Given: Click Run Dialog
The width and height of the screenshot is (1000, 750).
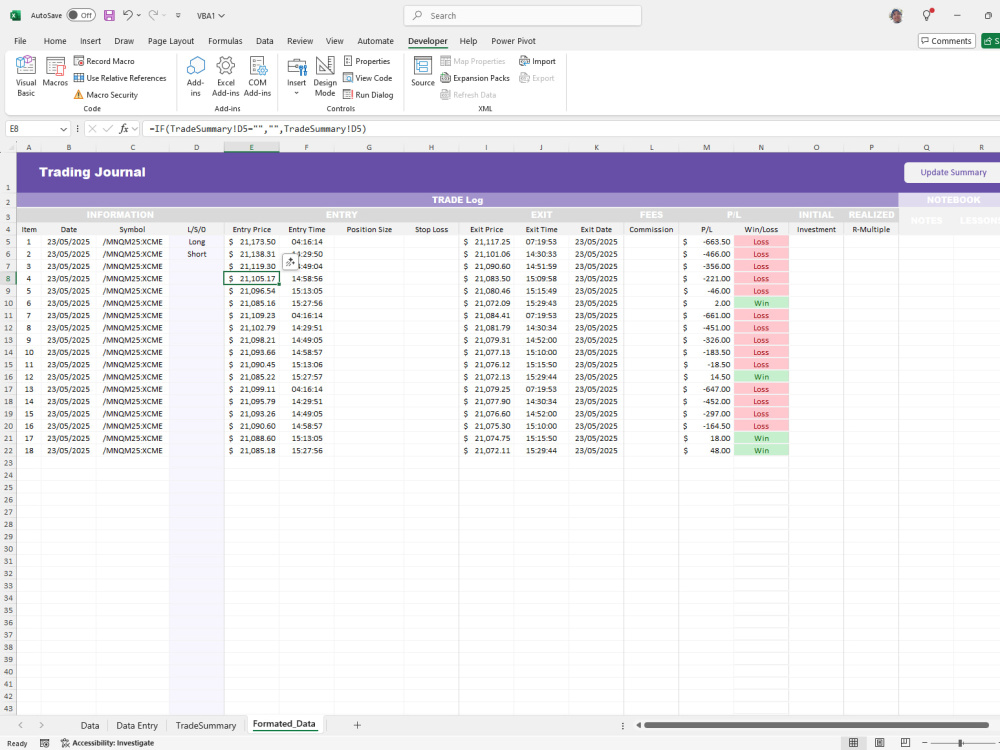Looking at the screenshot, I should pyautogui.click(x=368, y=94).
